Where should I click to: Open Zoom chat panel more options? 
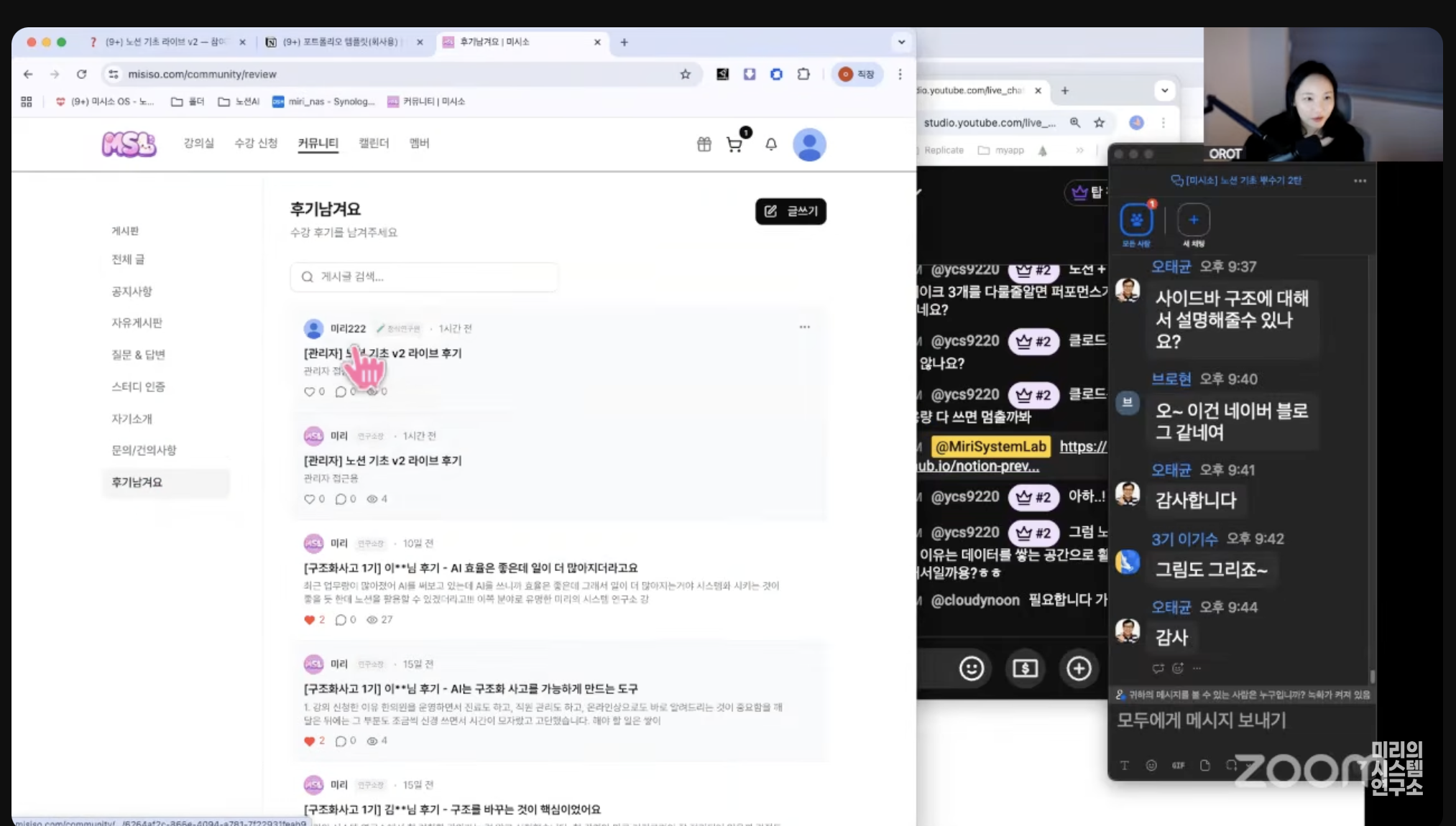[1360, 181]
